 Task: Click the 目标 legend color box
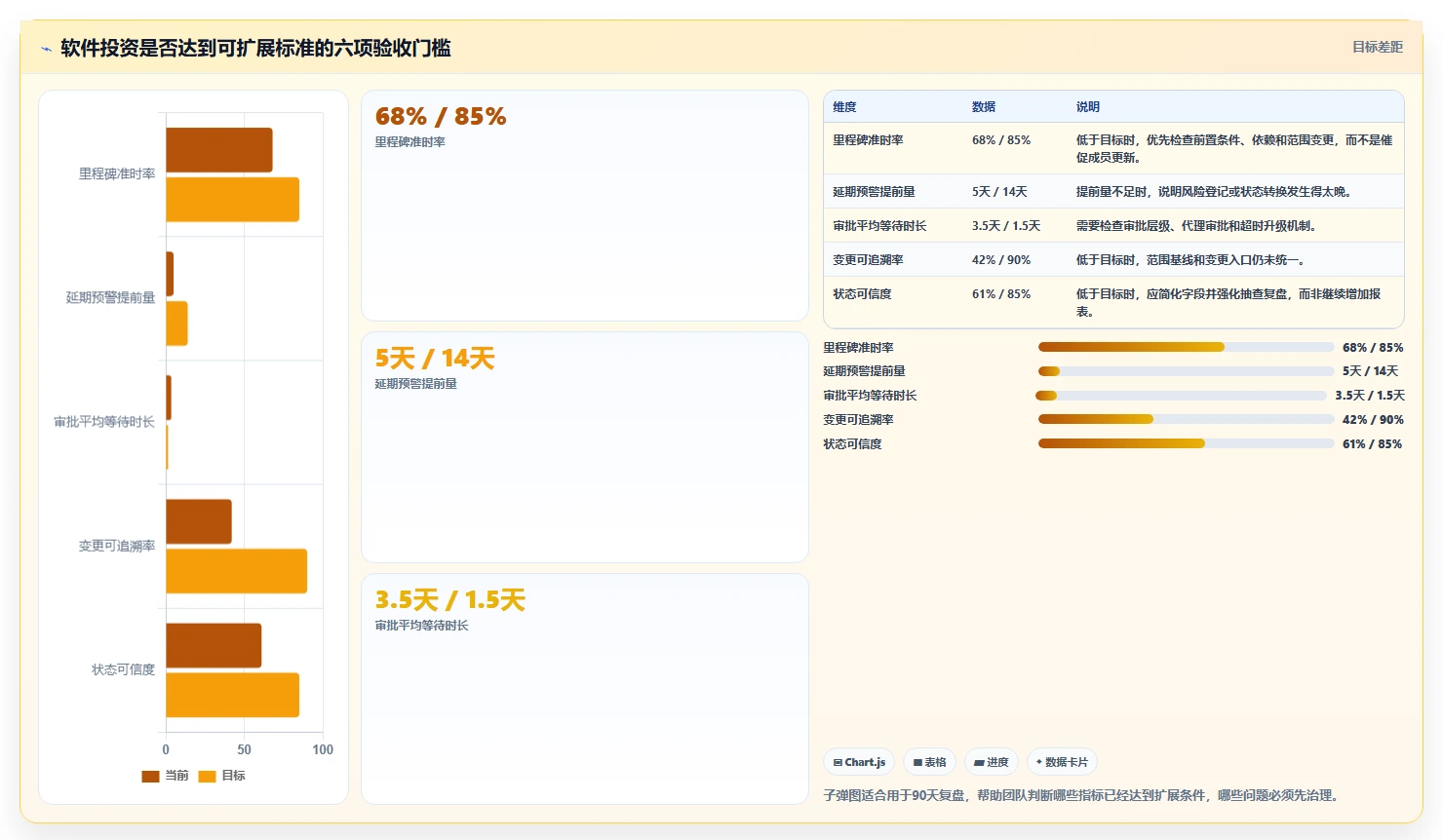pyautogui.click(x=207, y=777)
